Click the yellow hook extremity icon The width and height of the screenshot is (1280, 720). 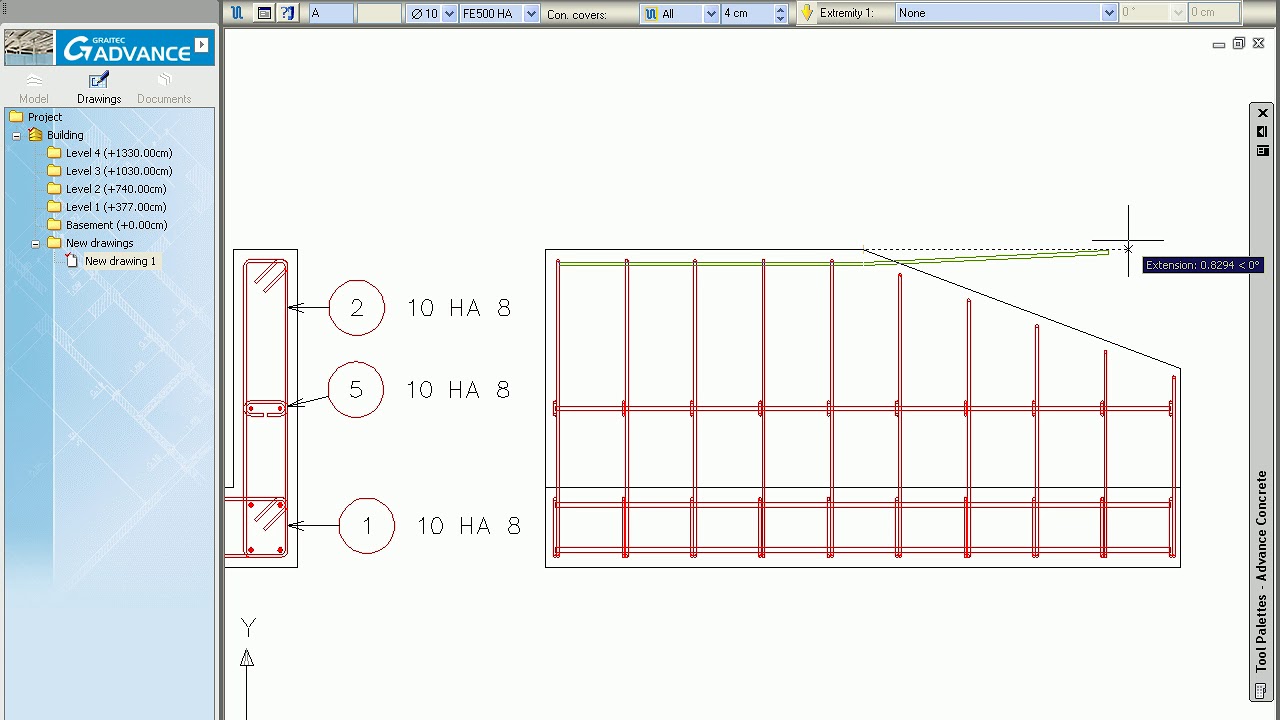tap(807, 13)
